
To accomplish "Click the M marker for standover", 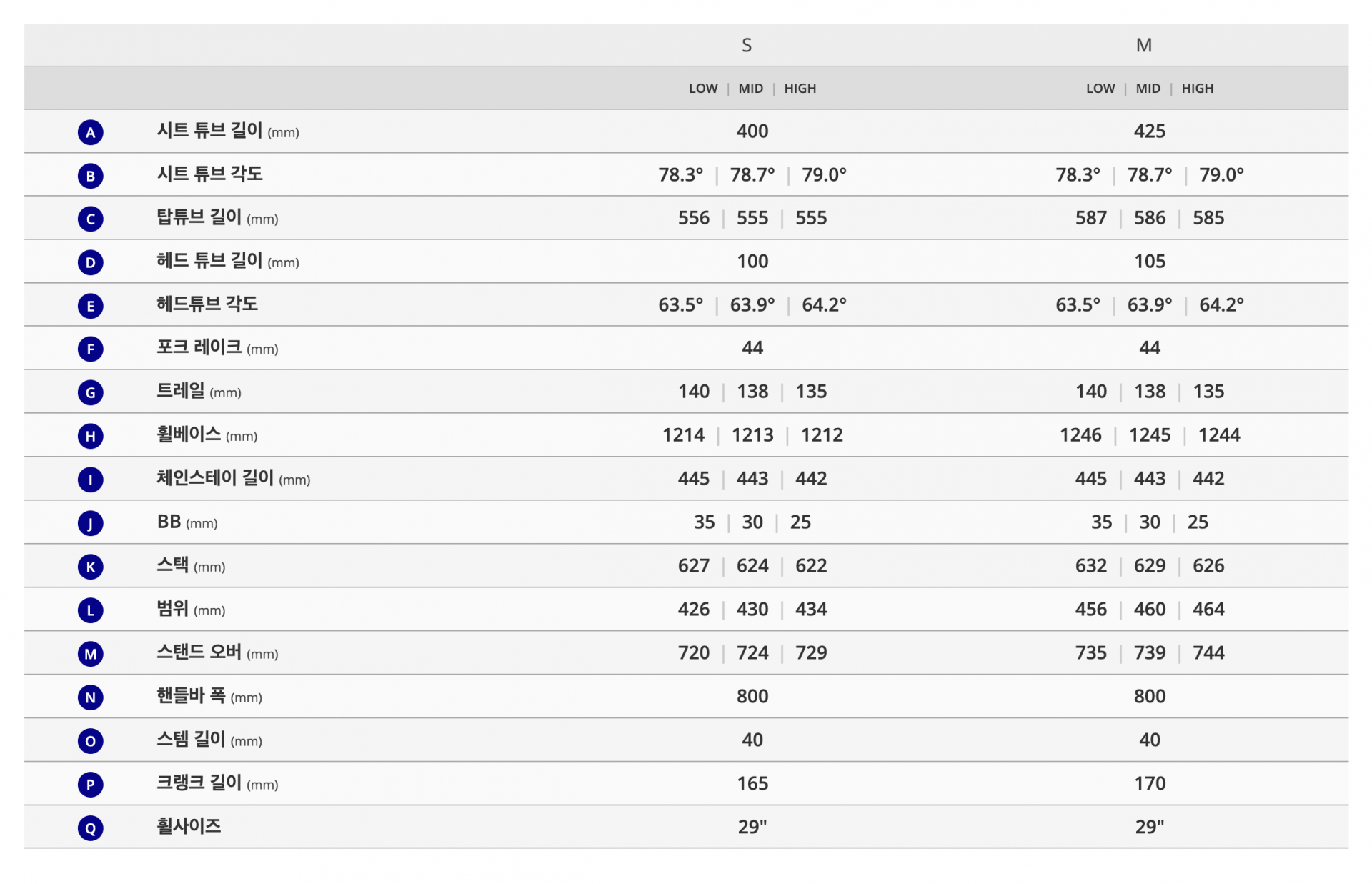I will [x=90, y=654].
